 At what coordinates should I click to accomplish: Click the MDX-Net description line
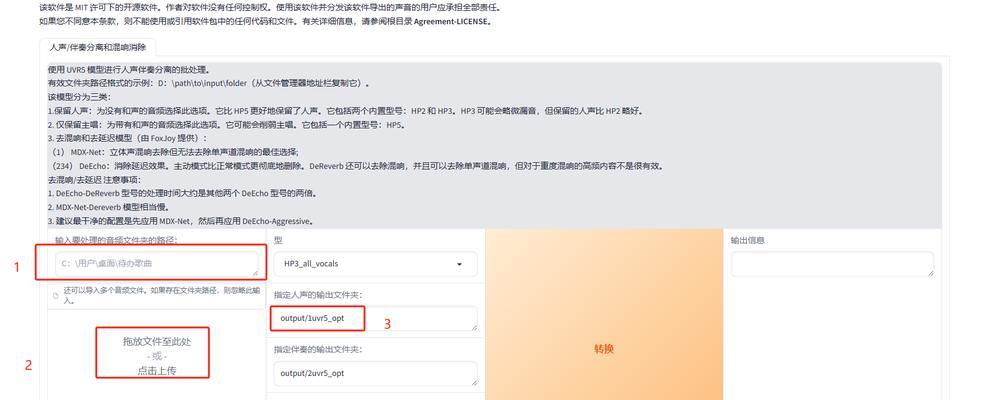173,152
